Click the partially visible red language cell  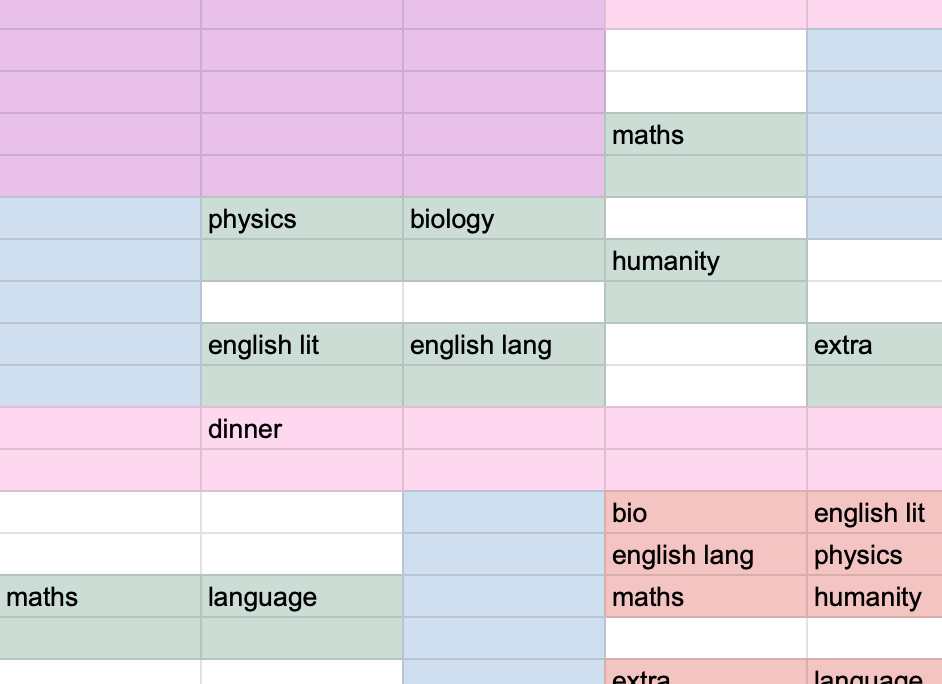click(x=873, y=676)
